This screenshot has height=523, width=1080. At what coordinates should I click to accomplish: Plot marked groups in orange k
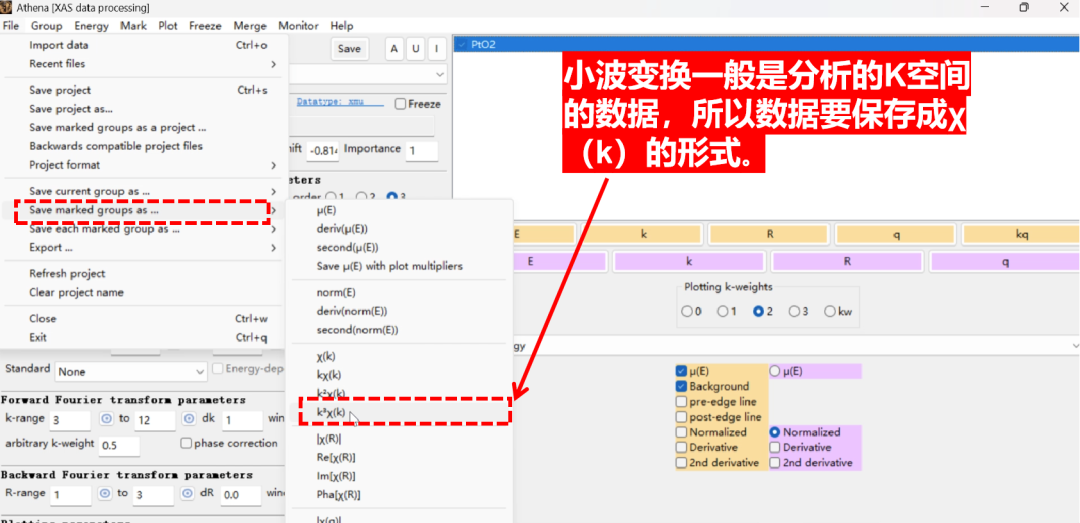tap(644, 234)
